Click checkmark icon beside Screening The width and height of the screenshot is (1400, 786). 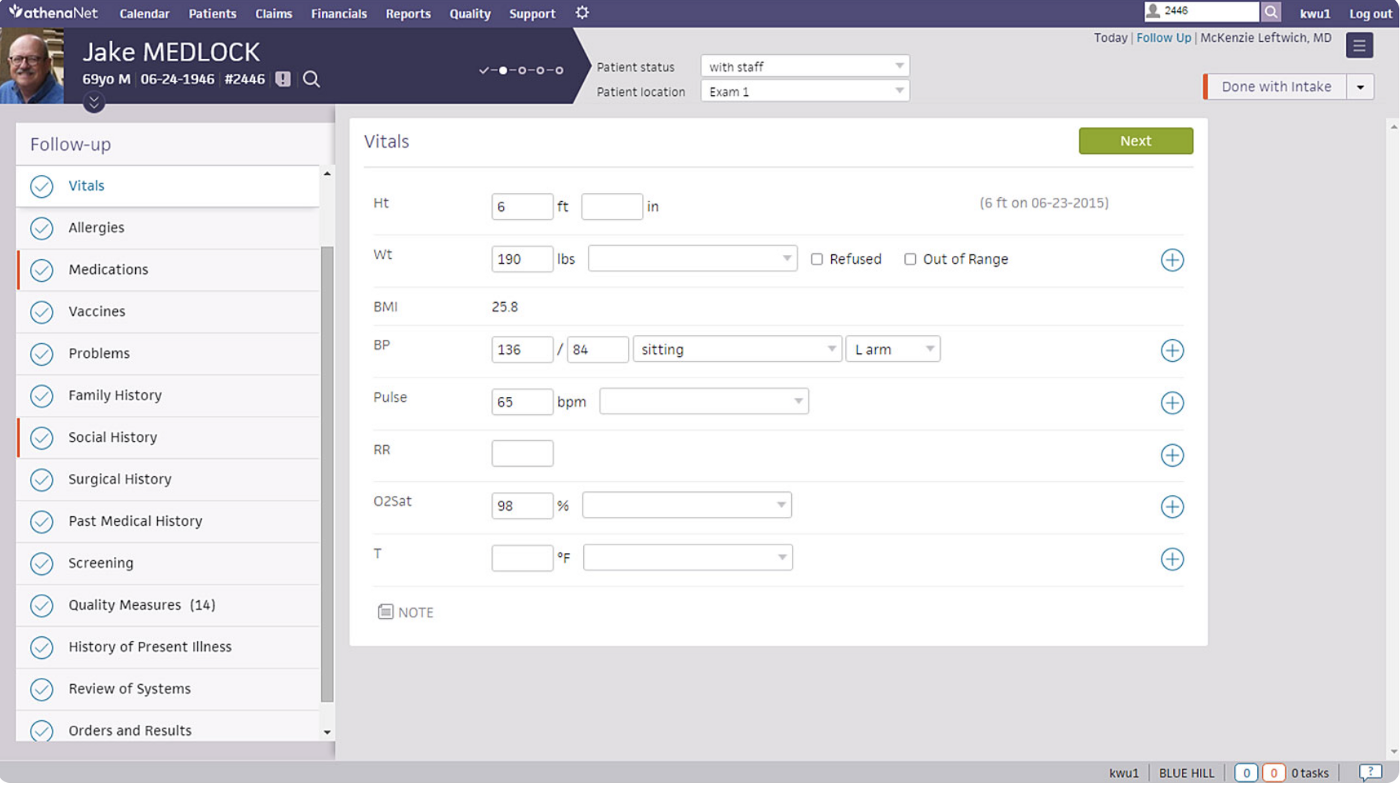pyautogui.click(x=41, y=565)
